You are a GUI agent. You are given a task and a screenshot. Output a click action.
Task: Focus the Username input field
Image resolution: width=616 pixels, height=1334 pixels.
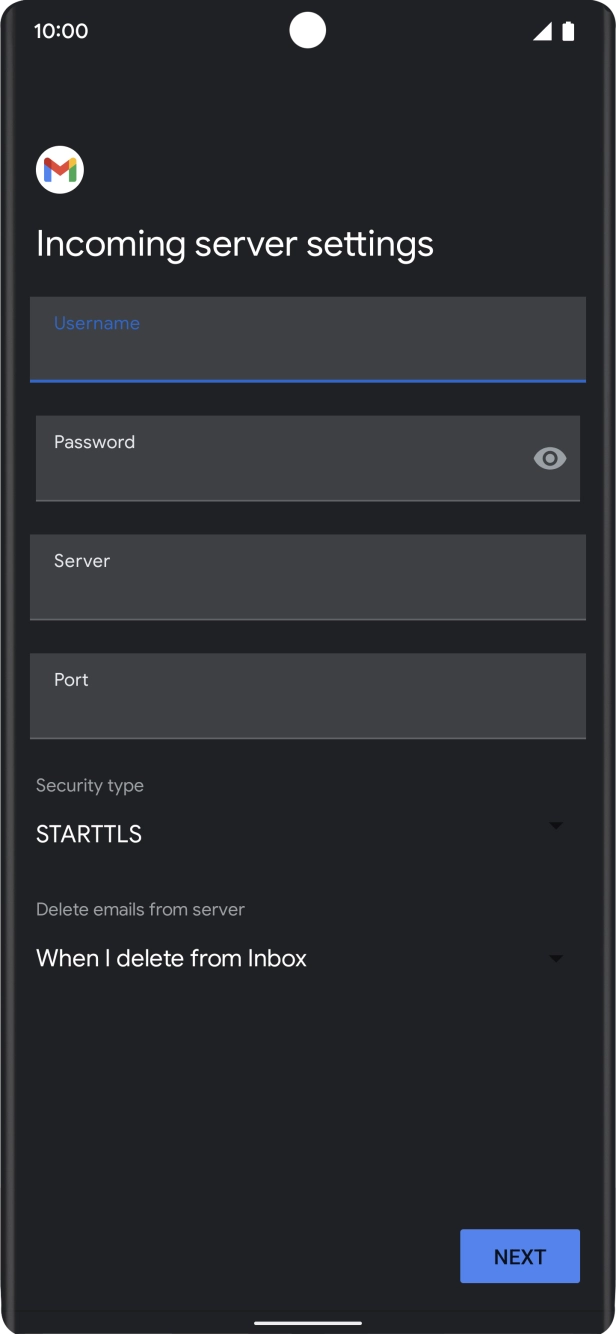tap(308, 339)
